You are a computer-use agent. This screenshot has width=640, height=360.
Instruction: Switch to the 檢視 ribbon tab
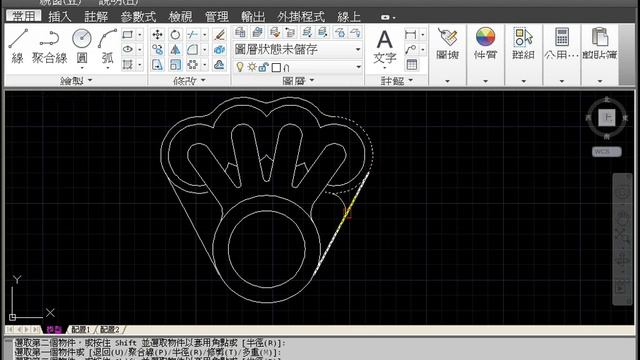point(180,16)
